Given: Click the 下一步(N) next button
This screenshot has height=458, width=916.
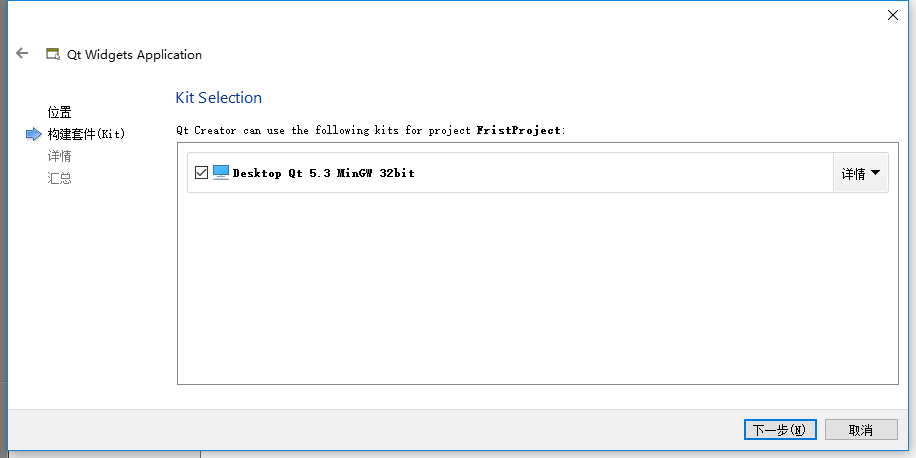Looking at the screenshot, I should [x=780, y=430].
